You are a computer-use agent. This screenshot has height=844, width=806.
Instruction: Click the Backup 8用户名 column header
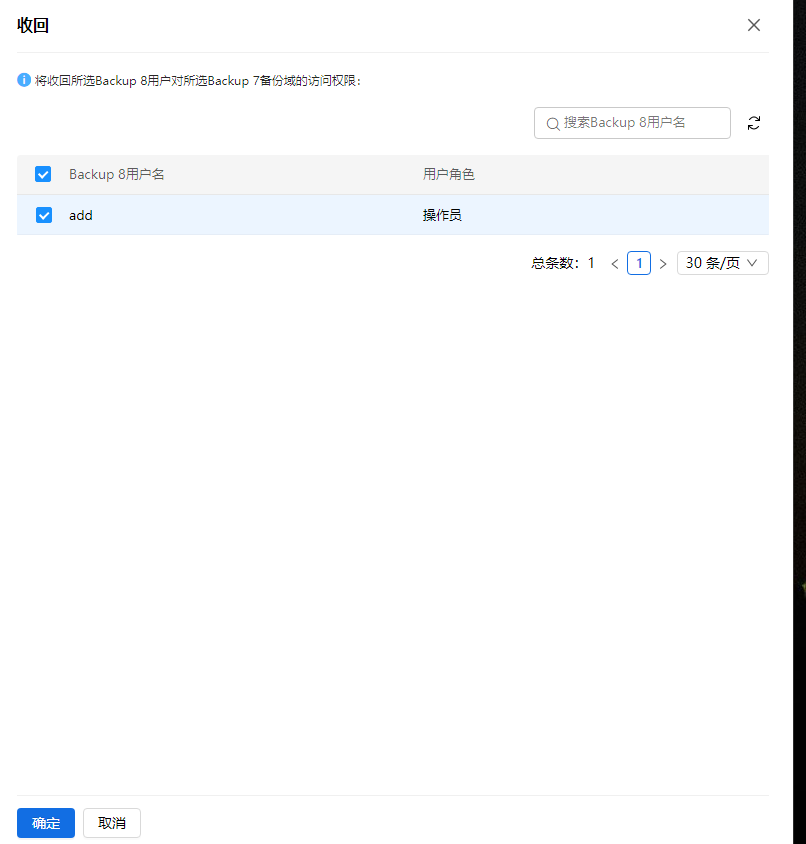pos(117,173)
